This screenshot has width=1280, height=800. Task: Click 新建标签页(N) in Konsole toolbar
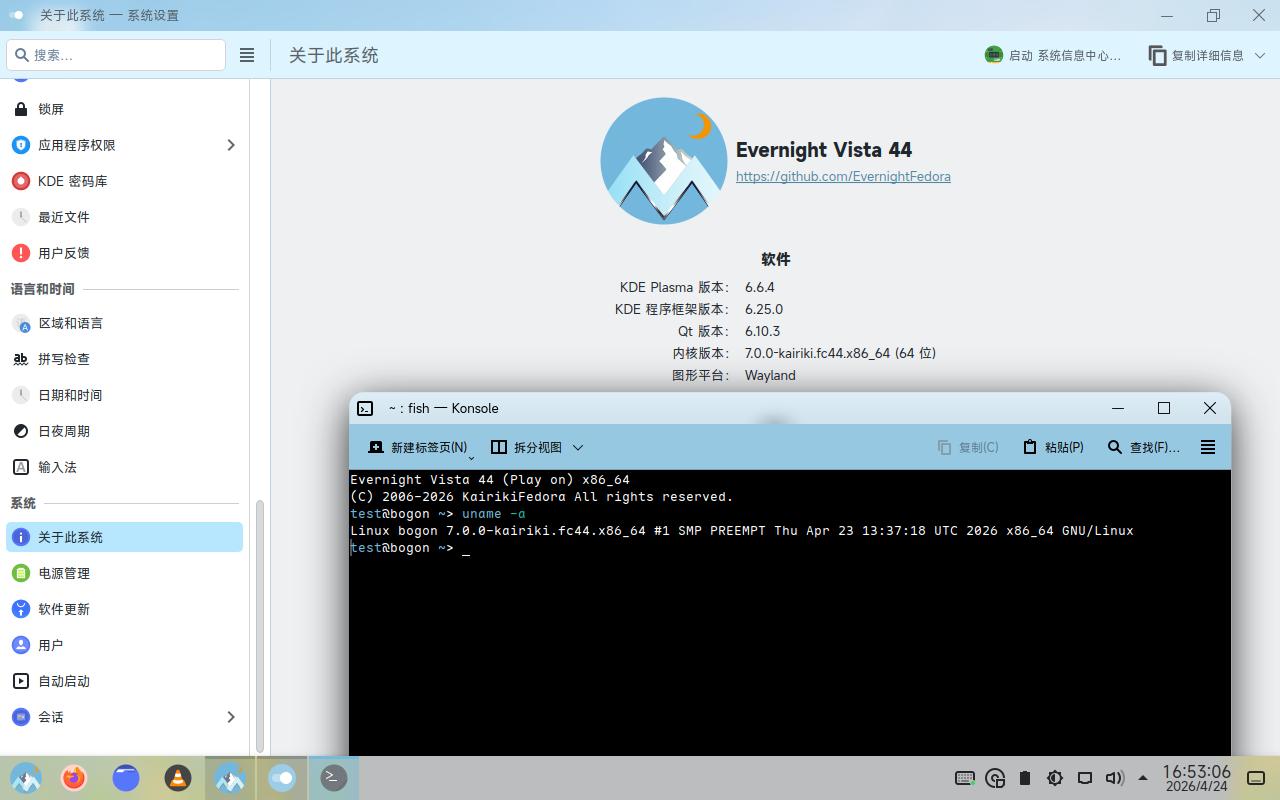417,447
